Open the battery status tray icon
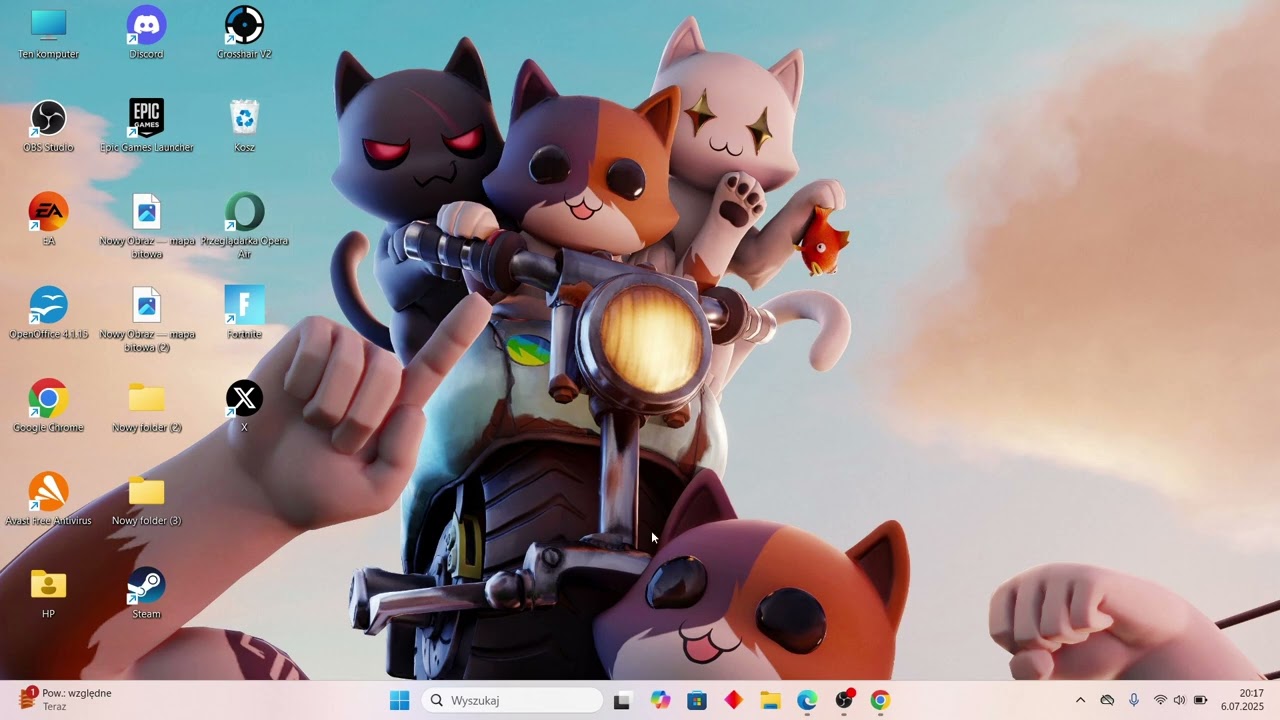This screenshot has height=720, width=1280. pyautogui.click(x=1201, y=700)
